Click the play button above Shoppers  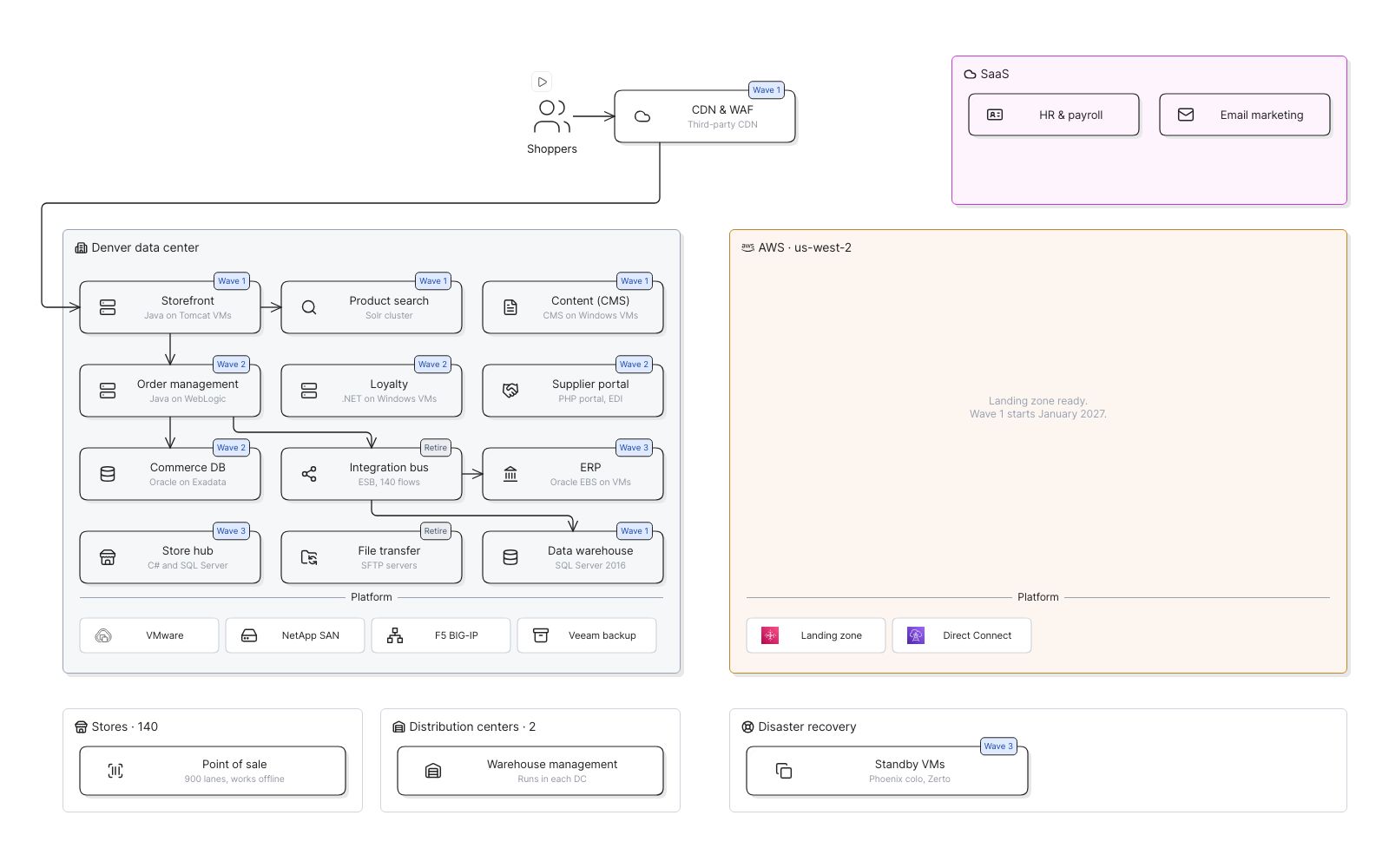point(542,82)
